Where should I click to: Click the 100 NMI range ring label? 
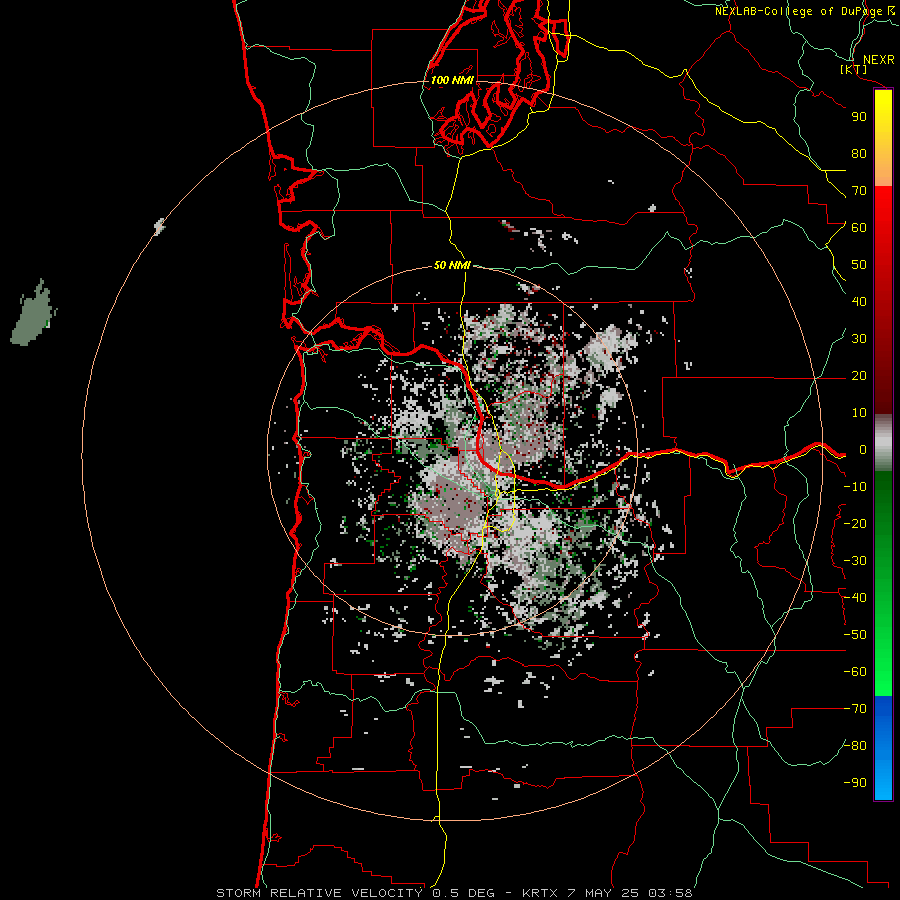pyautogui.click(x=452, y=80)
